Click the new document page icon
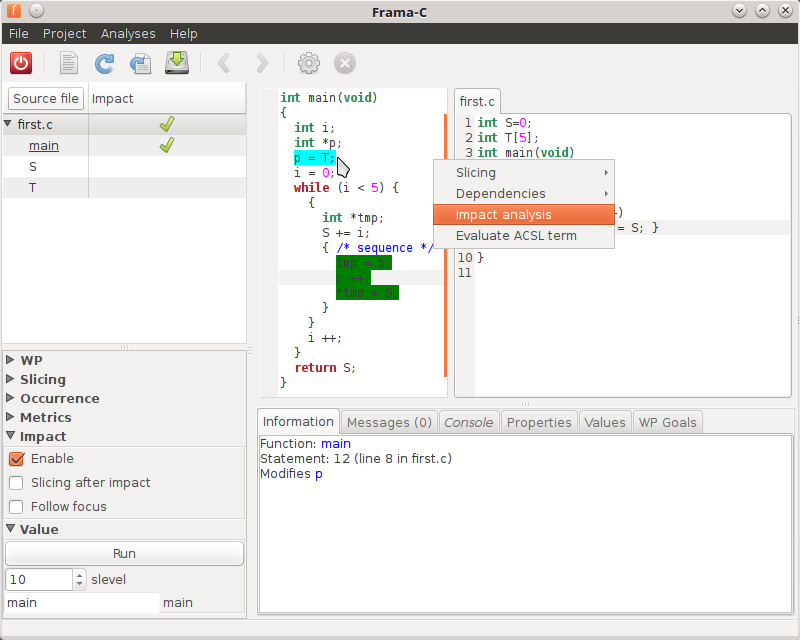Viewport: 800px width, 640px height. (x=68, y=63)
